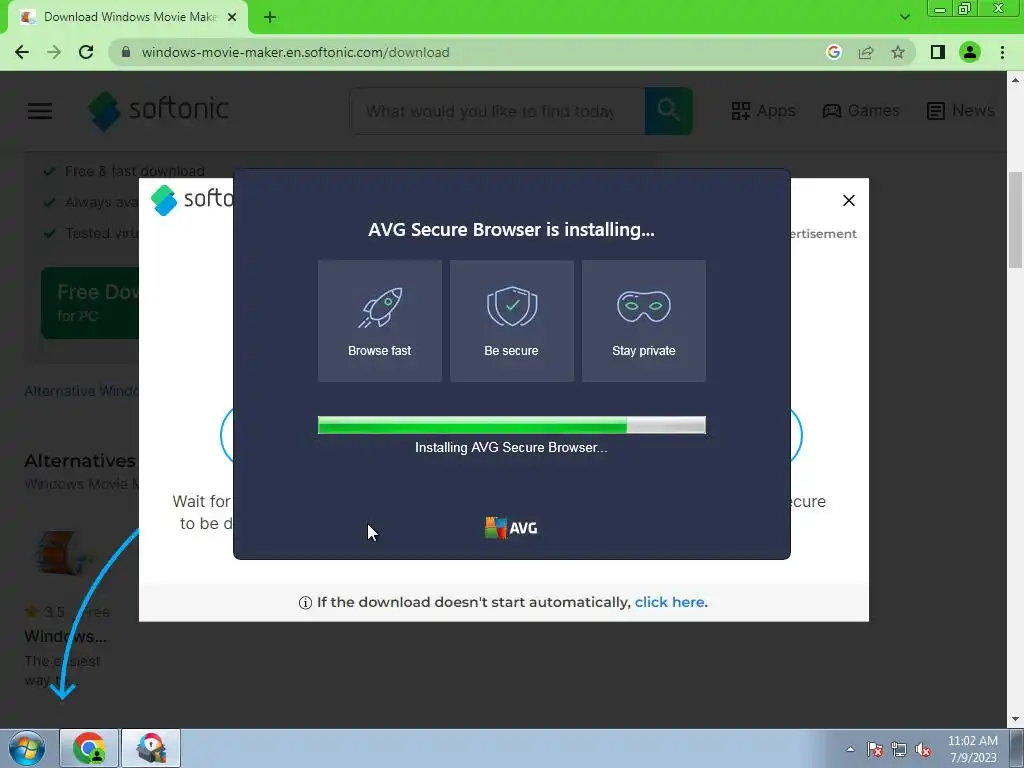Close the Download Windows Movie Maker tab
Viewport: 1024px width, 768px height.
point(232,17)
